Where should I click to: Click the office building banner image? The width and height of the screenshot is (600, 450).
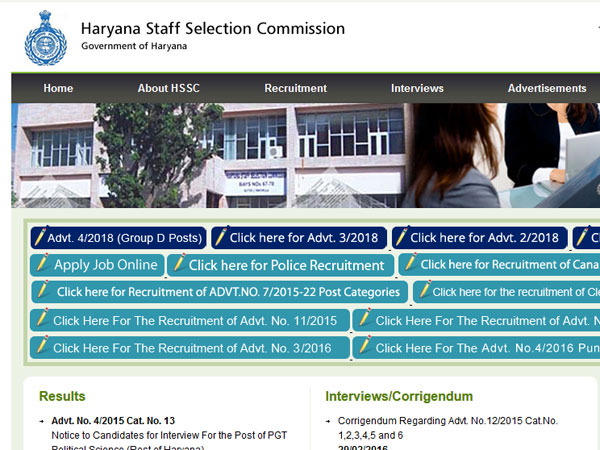coord(209,155)
